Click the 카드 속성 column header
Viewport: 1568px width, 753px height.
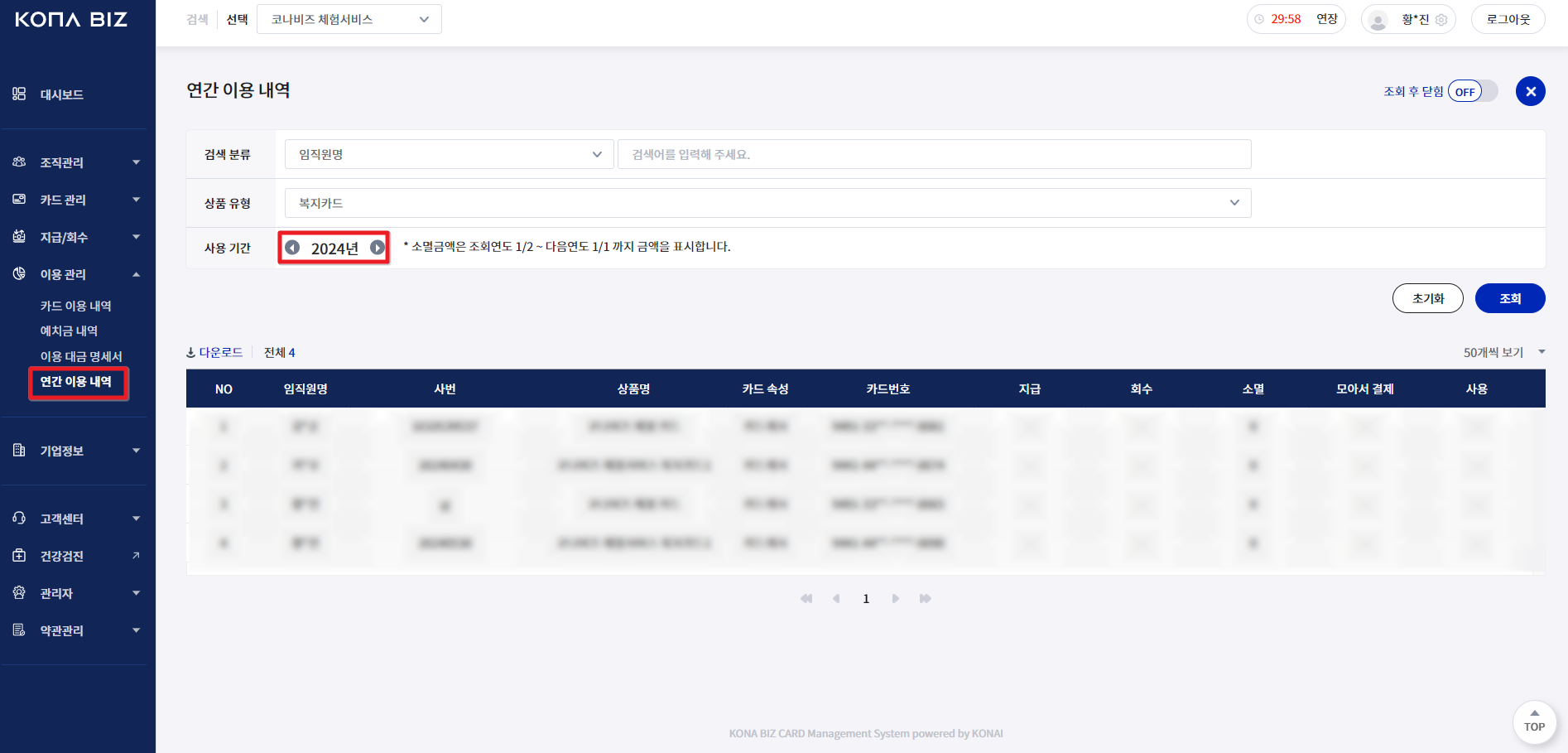(766, 389)
